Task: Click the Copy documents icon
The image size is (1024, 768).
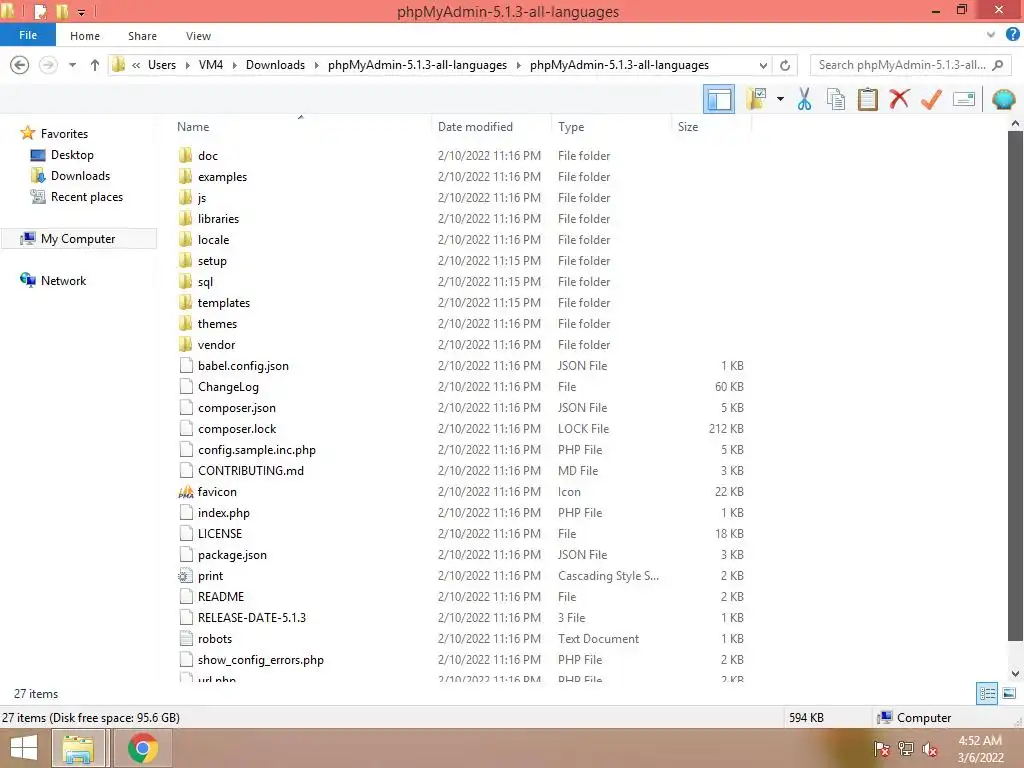Action: click(835, 99)
